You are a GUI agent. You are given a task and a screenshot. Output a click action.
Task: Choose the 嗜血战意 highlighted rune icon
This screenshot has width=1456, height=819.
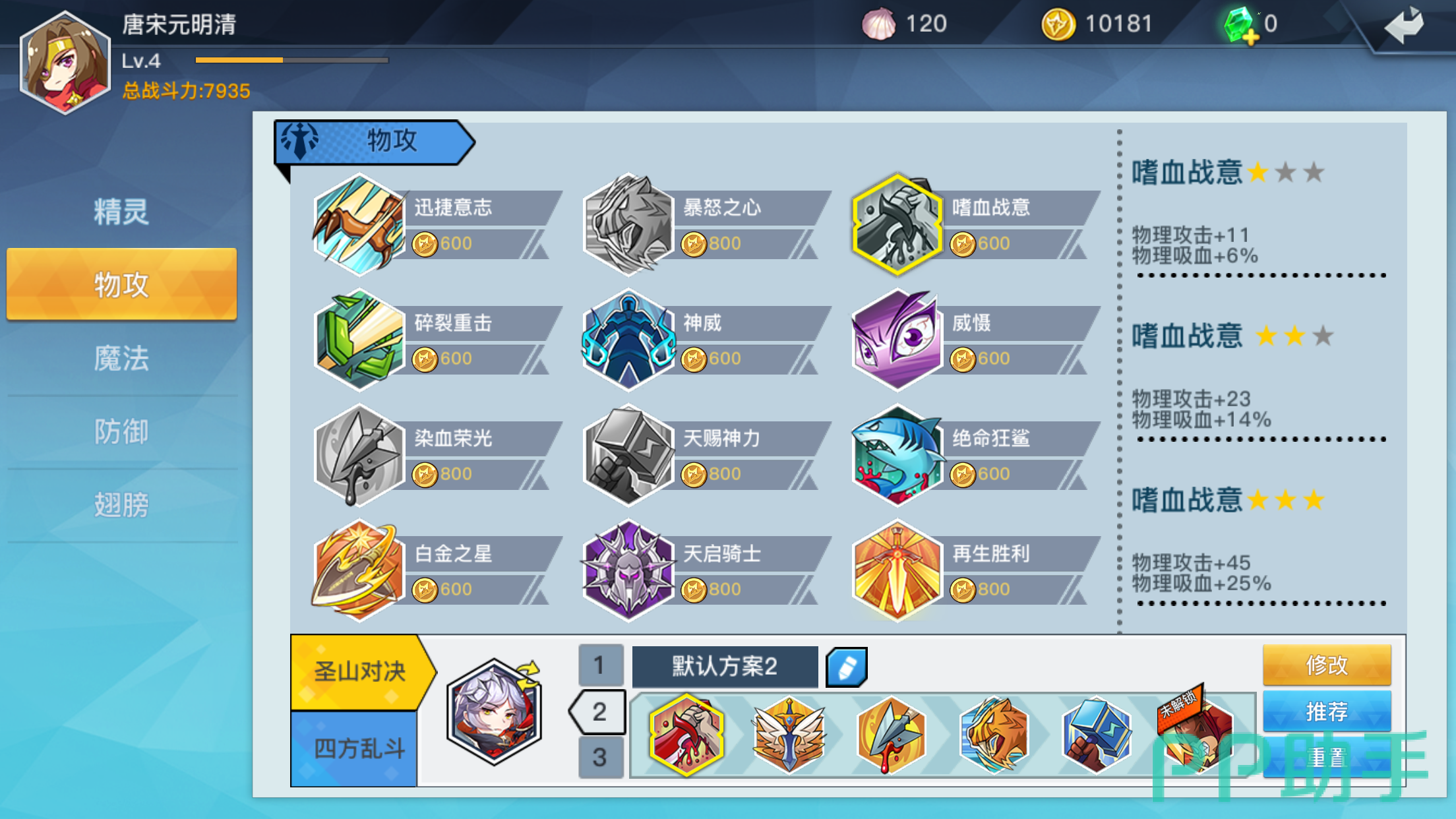[x=897, y=225]
